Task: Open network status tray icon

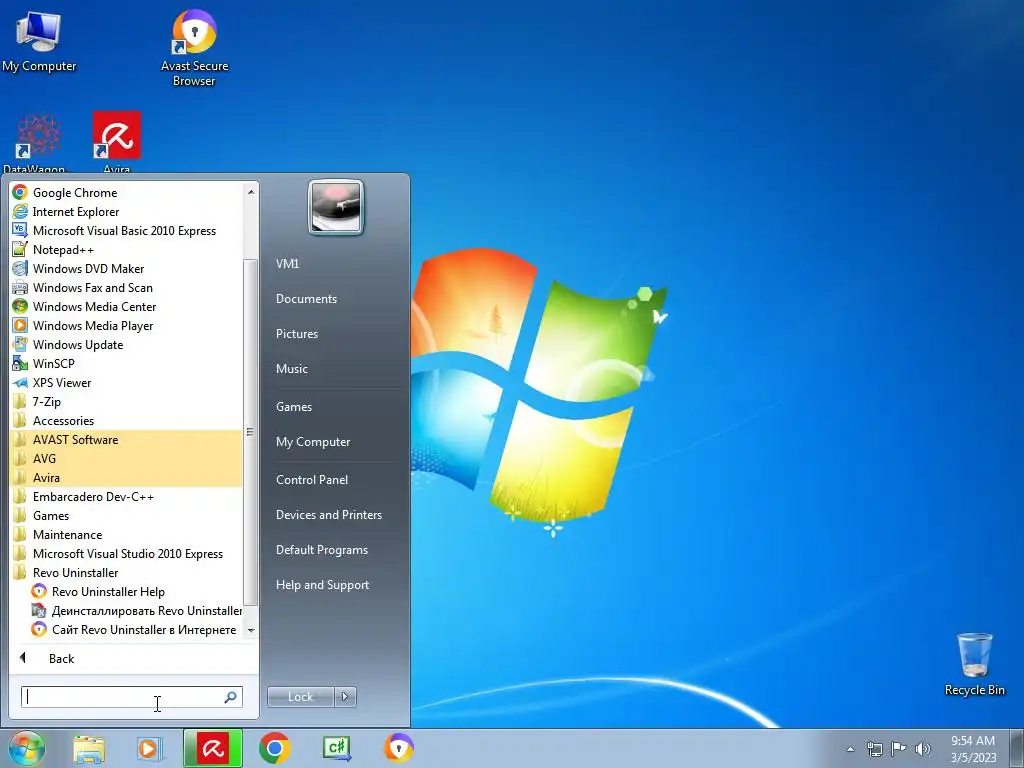Action: click(x=874, y=748)
